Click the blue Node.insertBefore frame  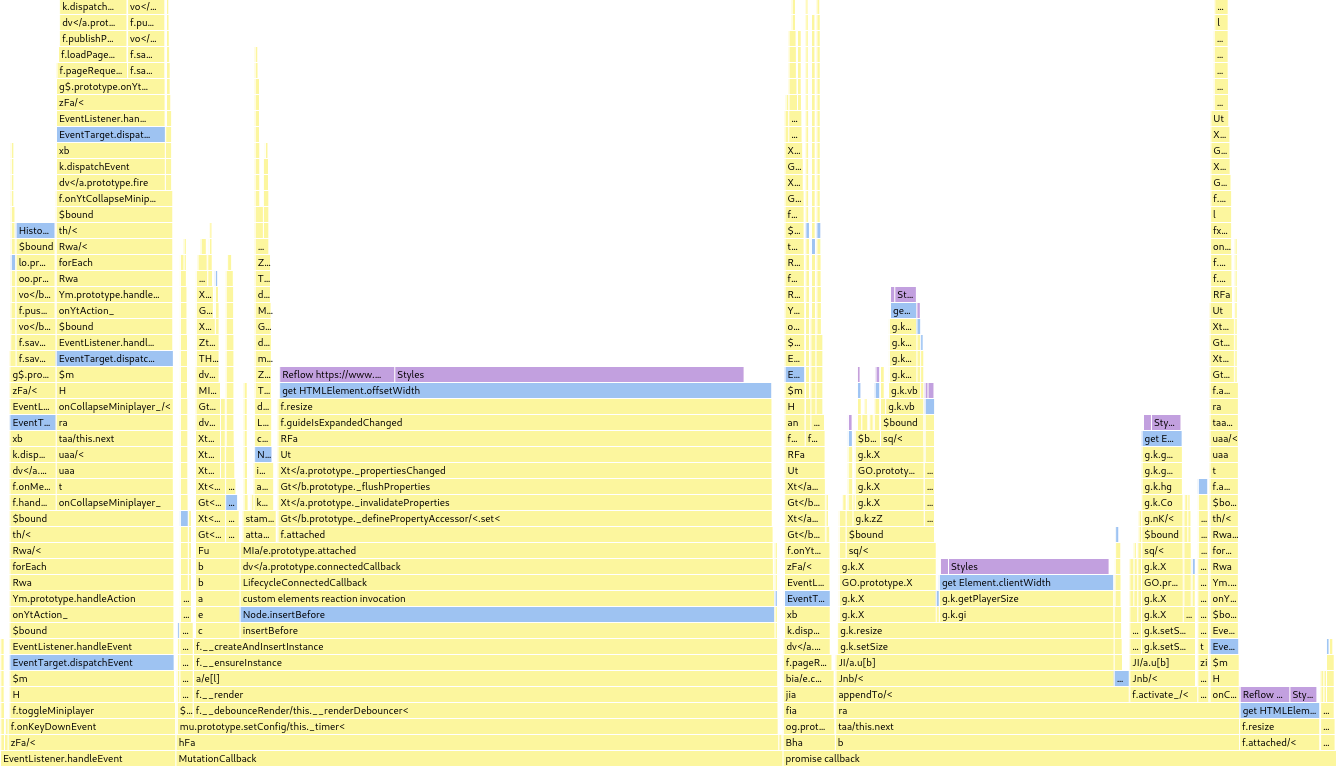pyautogui.click(x=507, y=615)
